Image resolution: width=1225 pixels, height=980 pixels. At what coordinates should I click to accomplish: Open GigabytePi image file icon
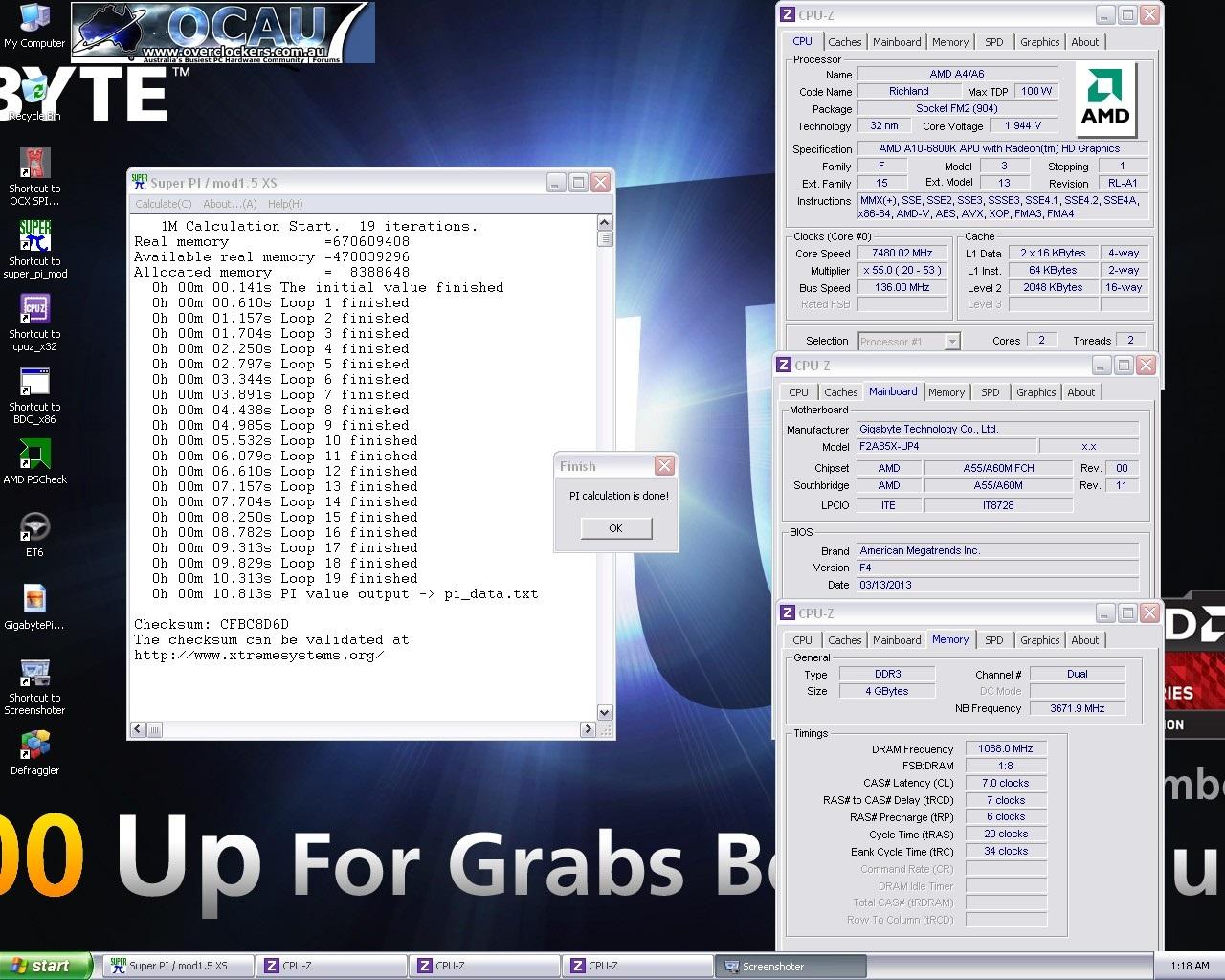click(x=34, y=608)
